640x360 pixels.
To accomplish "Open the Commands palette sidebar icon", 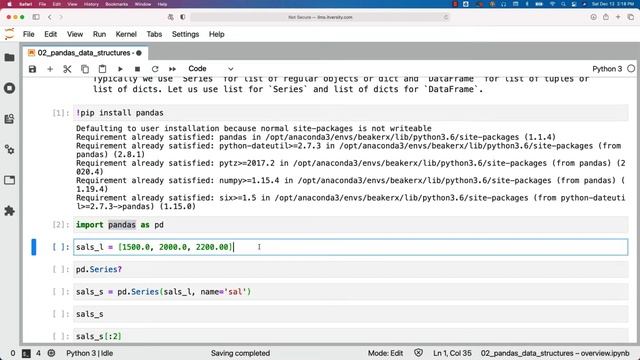I will click(9, 119).
